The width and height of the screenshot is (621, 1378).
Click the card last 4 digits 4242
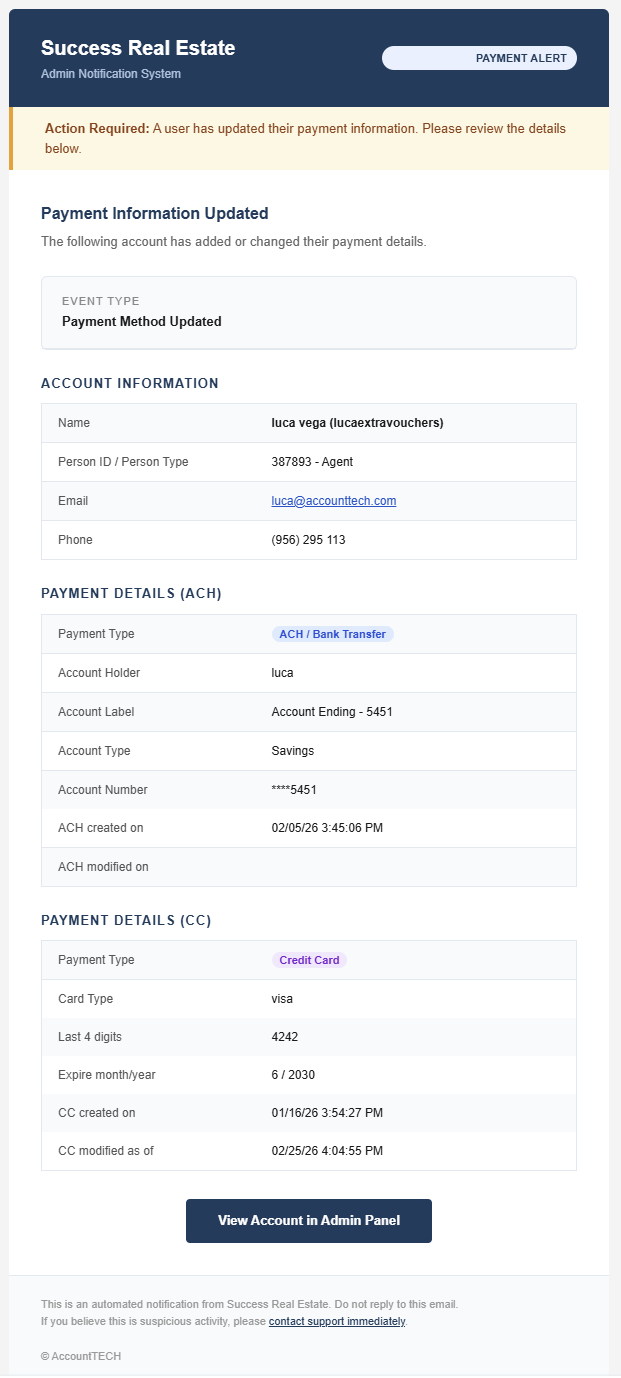pyautogui.click(x=285, y=1037)
